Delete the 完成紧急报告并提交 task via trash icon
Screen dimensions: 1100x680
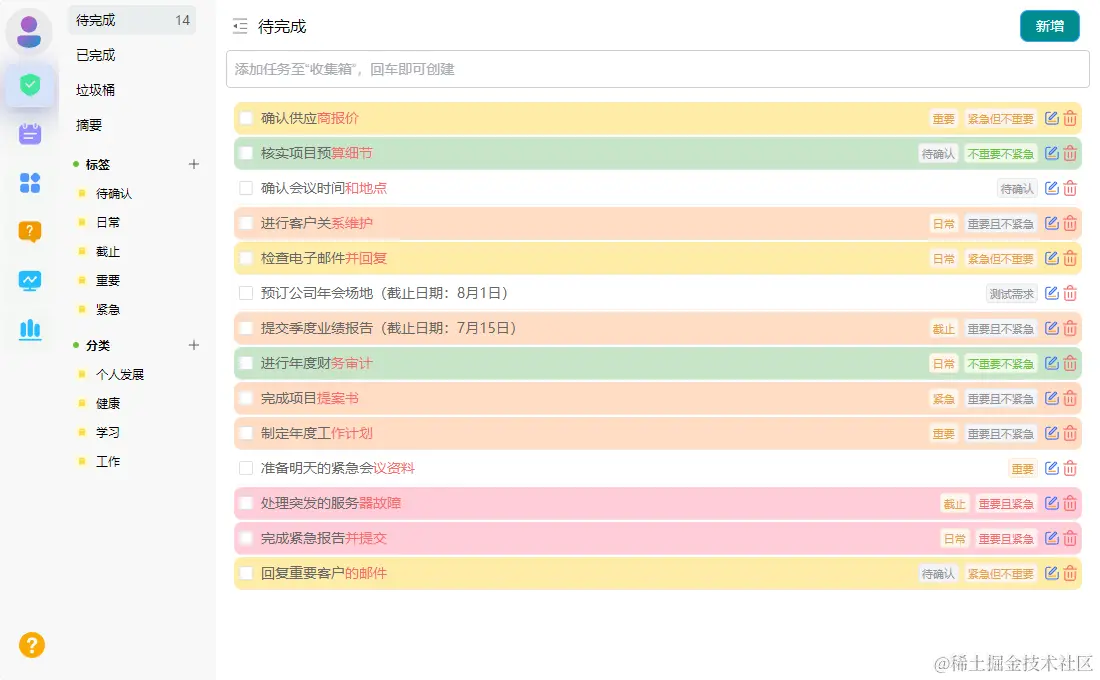(1070, 538)
